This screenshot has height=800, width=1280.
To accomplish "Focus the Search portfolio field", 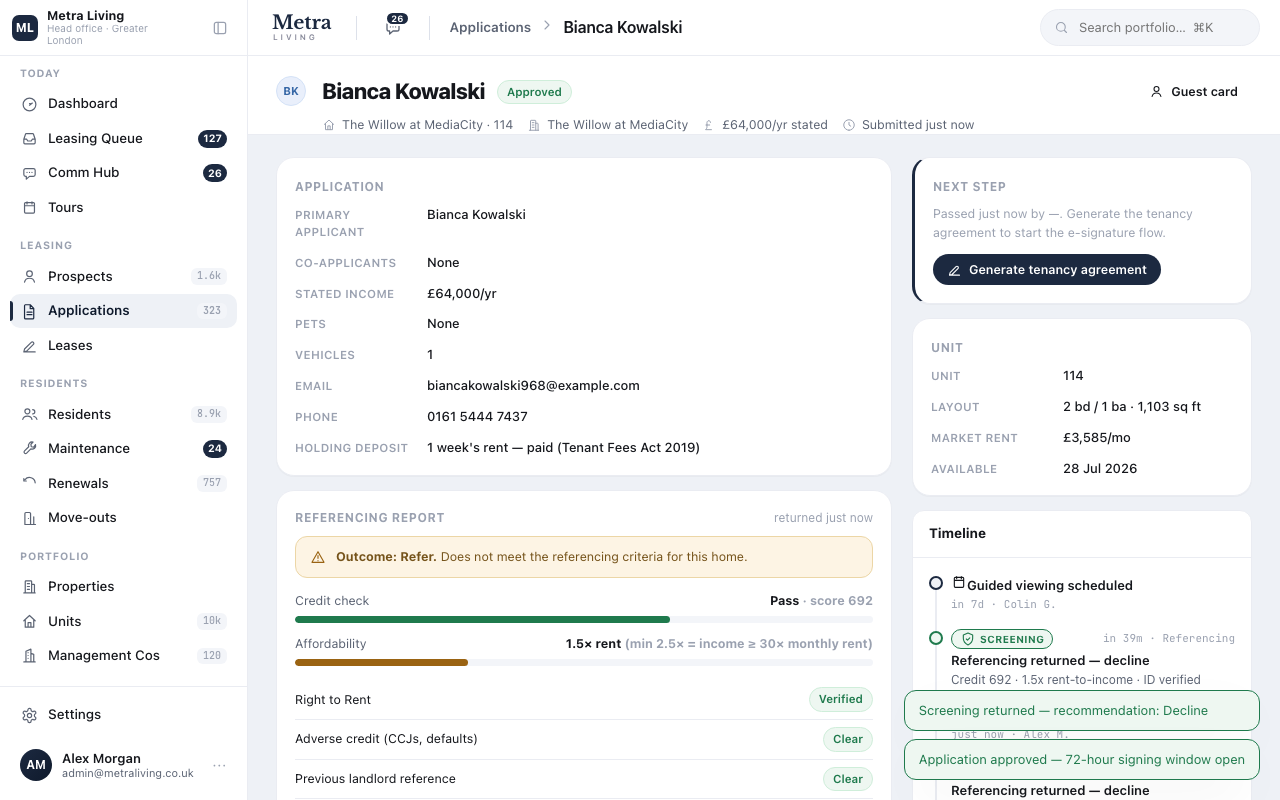I will coord(1150,28).
